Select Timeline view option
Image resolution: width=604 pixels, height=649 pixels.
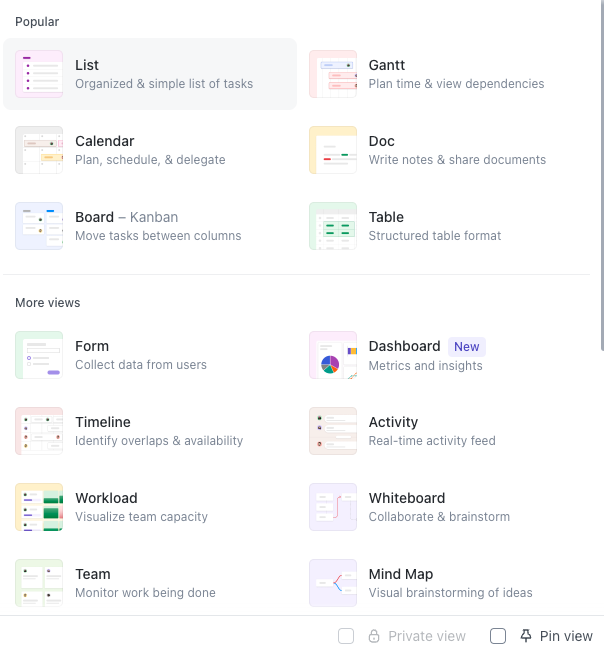coord(103,422)
